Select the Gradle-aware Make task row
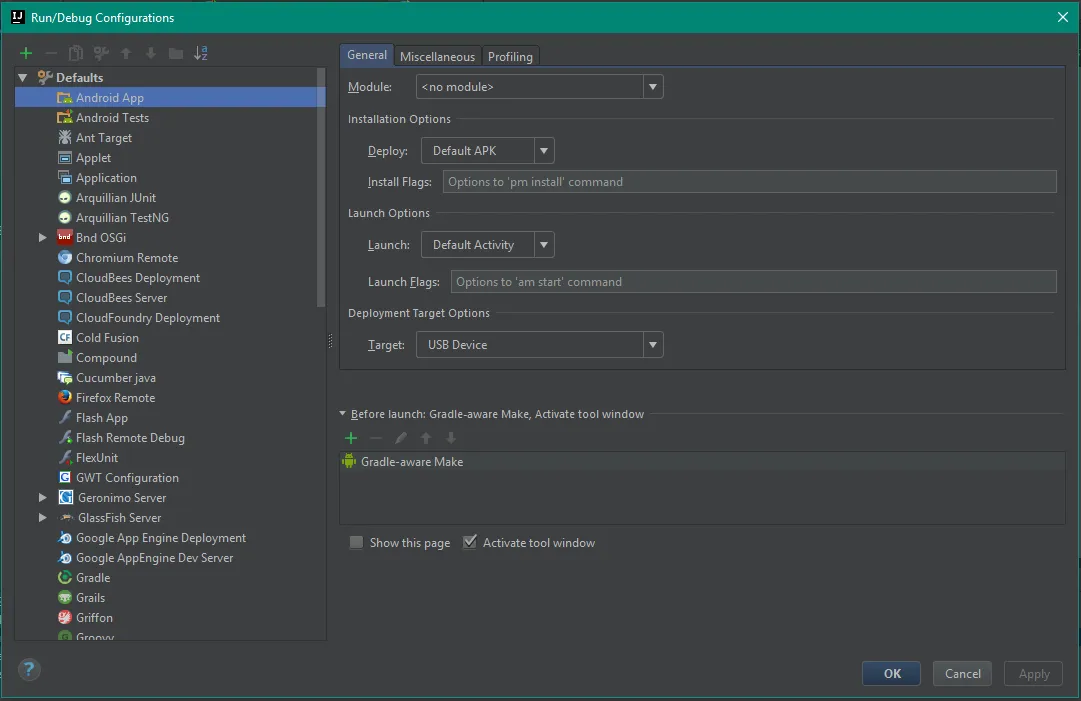The width and height of the screenshot is (1081, 701). pos(702,461)
